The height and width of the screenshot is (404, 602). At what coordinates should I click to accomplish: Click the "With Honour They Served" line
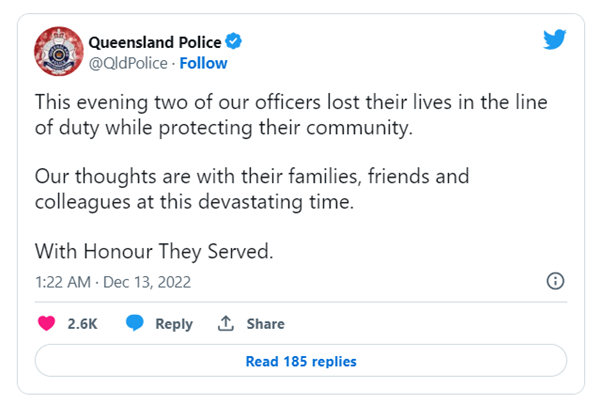click(153, 250)
